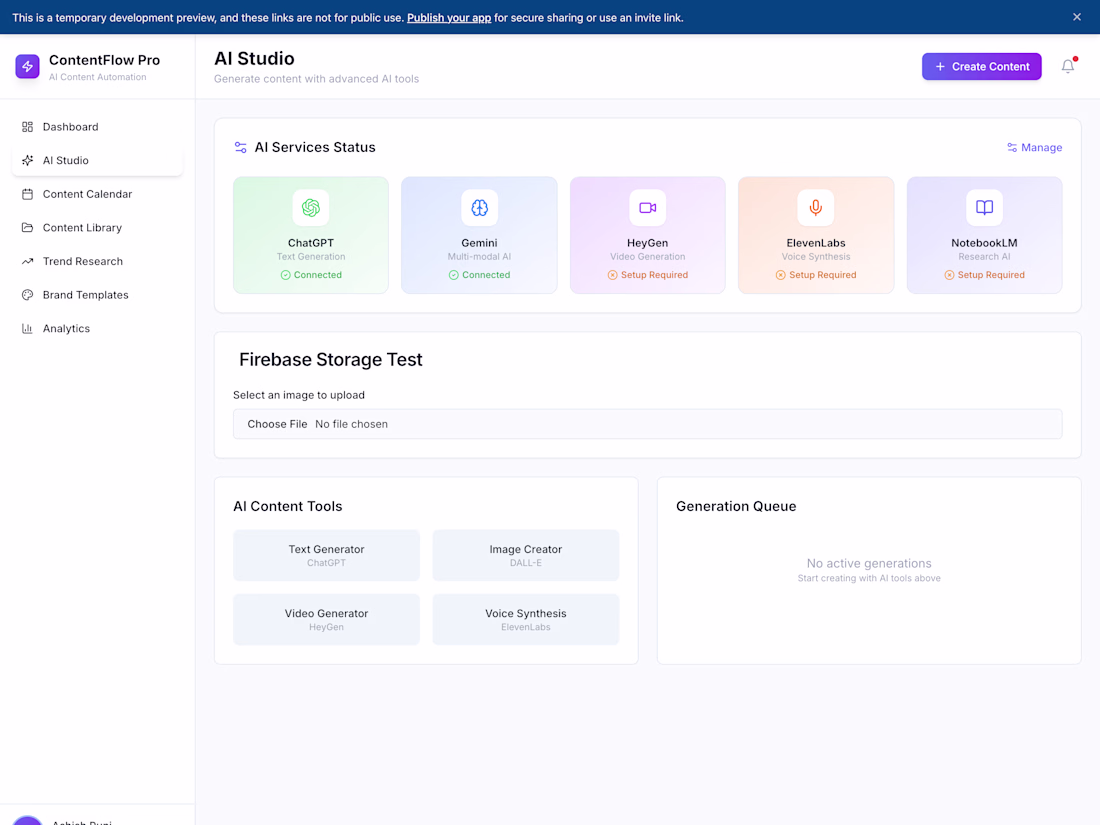Launch the Video Generator HeyGen tool
The height and width of the screenshot is (825, 1100).
pos(326,619)
